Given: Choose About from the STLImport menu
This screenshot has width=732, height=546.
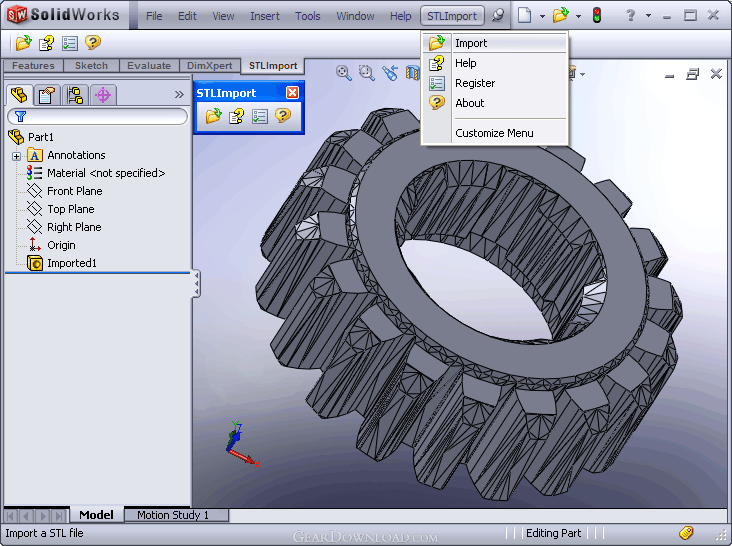Looking at the screenshot, I should (x=495, y=103).
